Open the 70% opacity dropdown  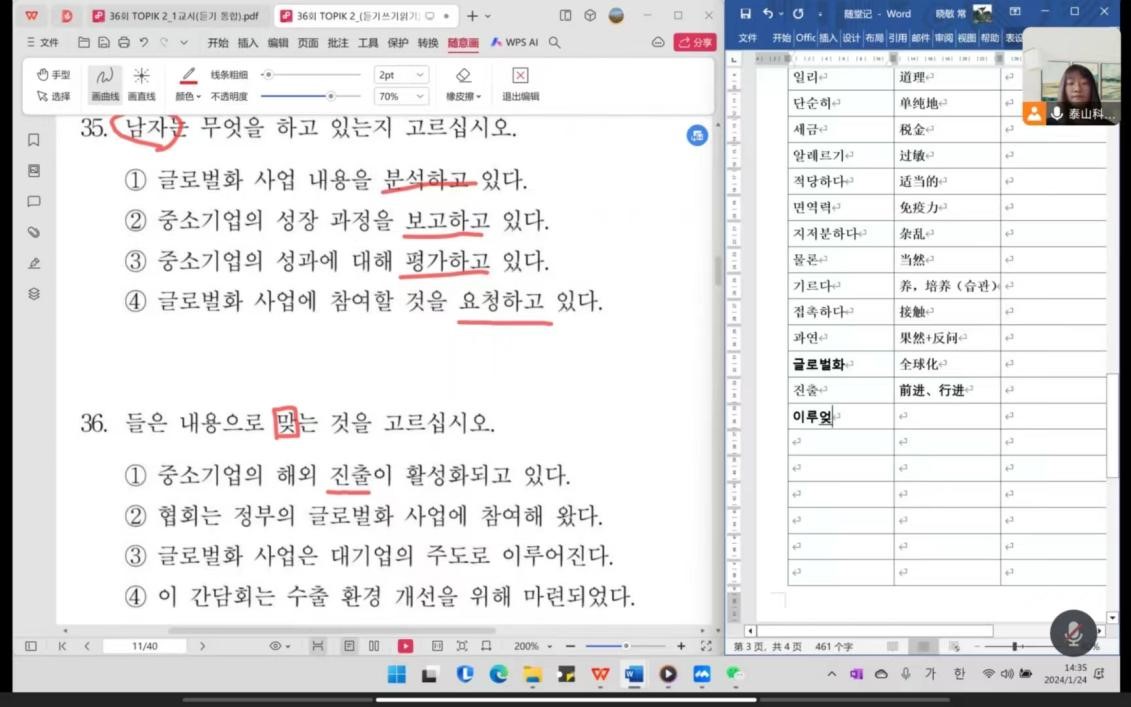[x=401, y=96]
